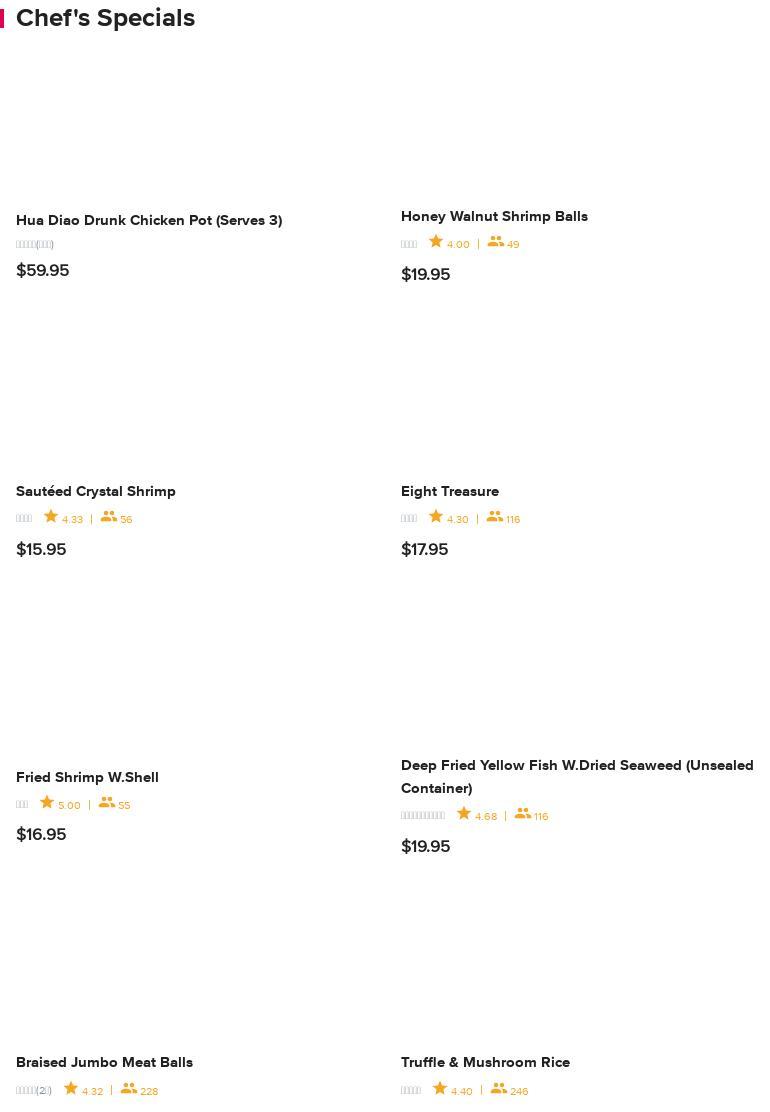Click the people icon beside Eight Treasure's 116 count
Viewport: 770px width, 1112px height.
pyautogui.click(x=495, y=517)
